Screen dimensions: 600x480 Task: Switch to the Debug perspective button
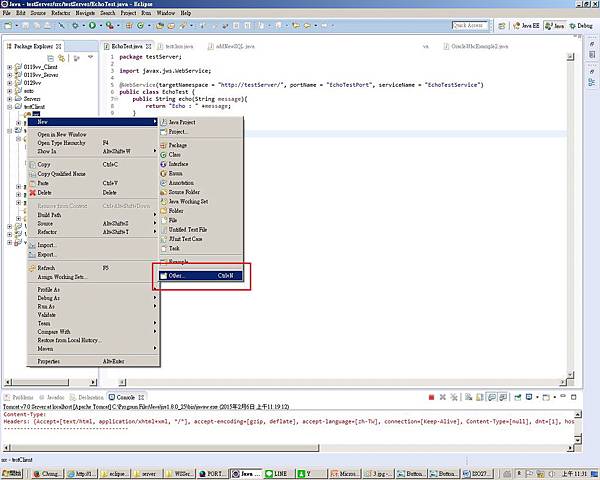pyautogui.click(x=581, y=26)
